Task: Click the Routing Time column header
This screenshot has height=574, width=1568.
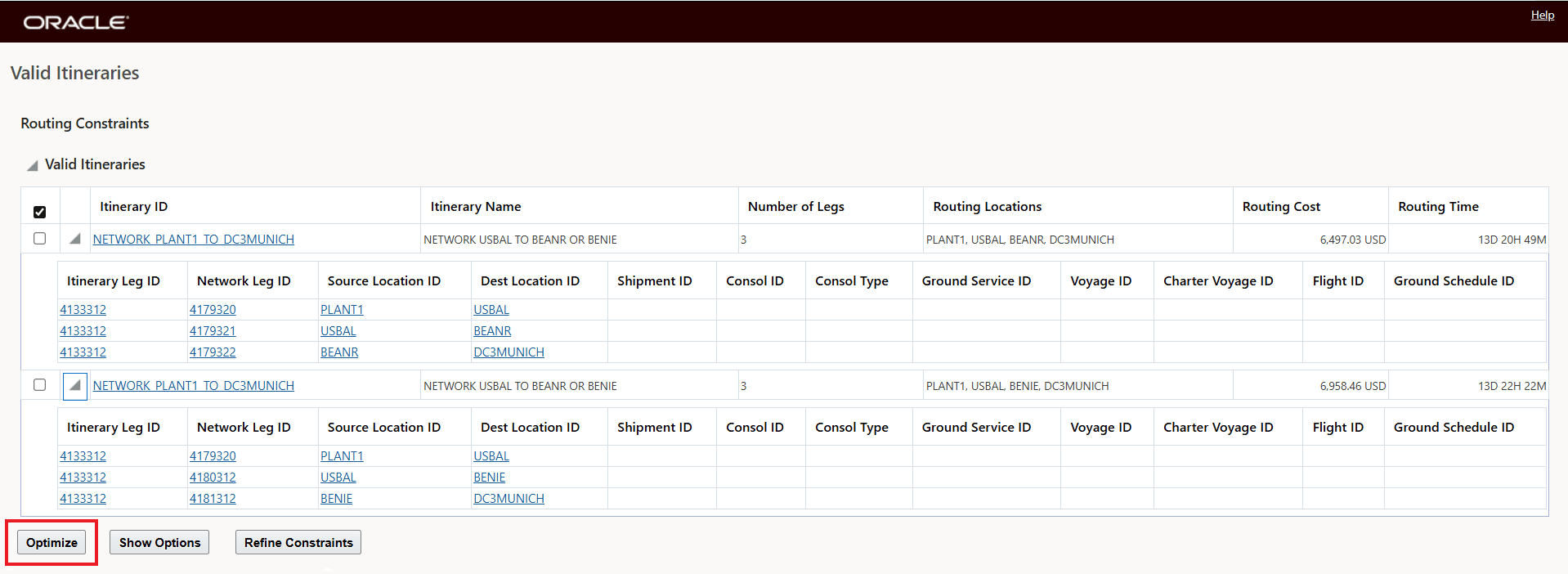Action: coord(1438,207)
